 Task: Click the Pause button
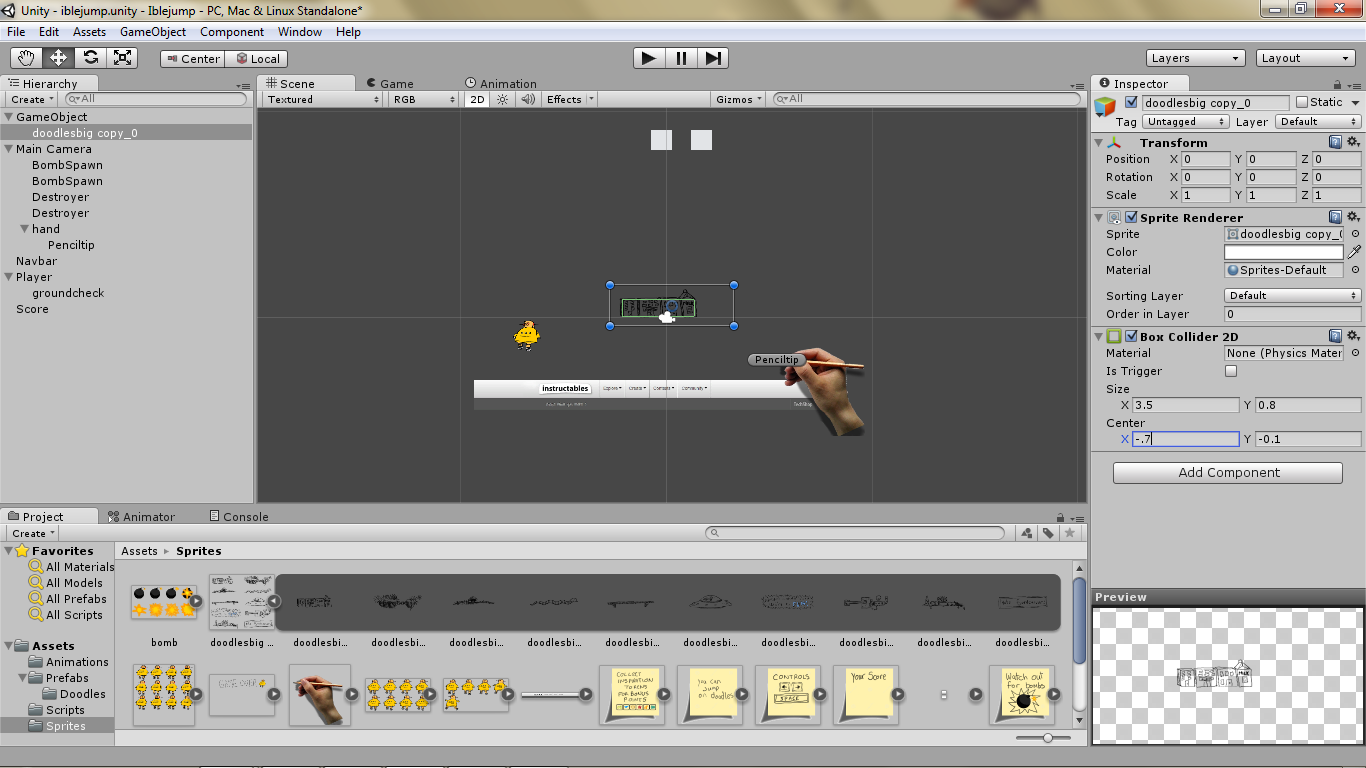click(681, 58)
